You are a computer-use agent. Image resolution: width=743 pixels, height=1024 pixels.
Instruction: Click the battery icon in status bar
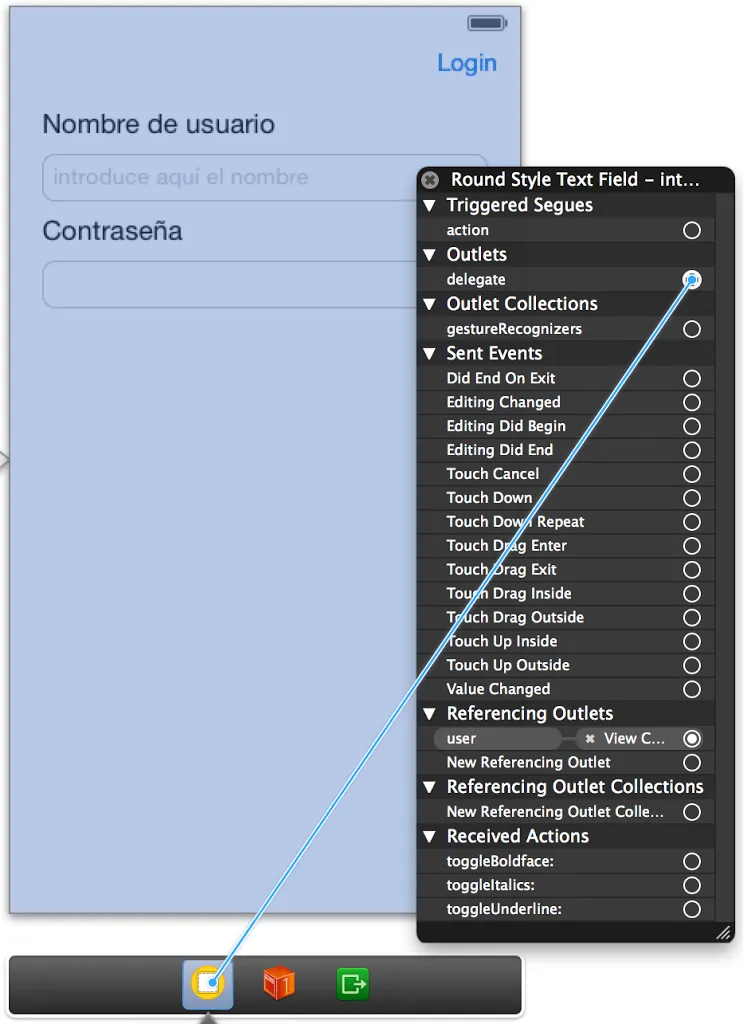coord(487,23)
